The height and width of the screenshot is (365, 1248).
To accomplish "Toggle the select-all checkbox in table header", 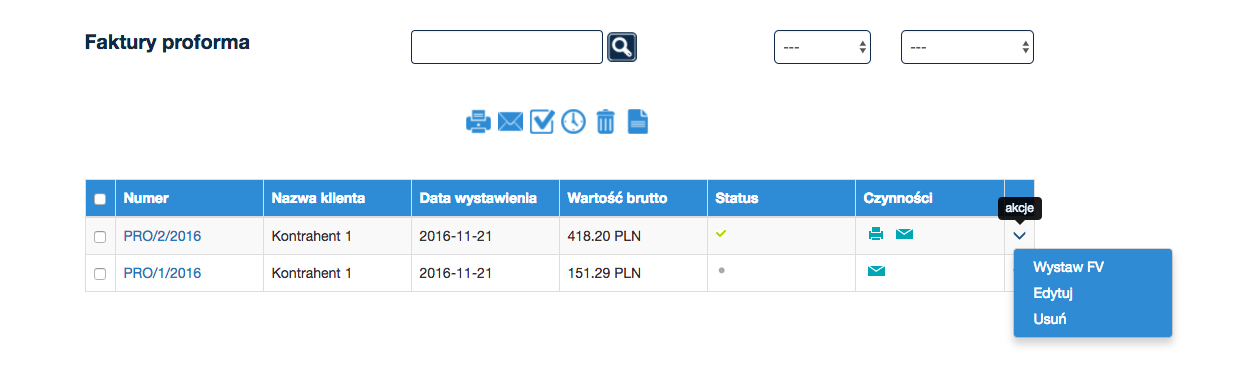I will pos(100,199).
